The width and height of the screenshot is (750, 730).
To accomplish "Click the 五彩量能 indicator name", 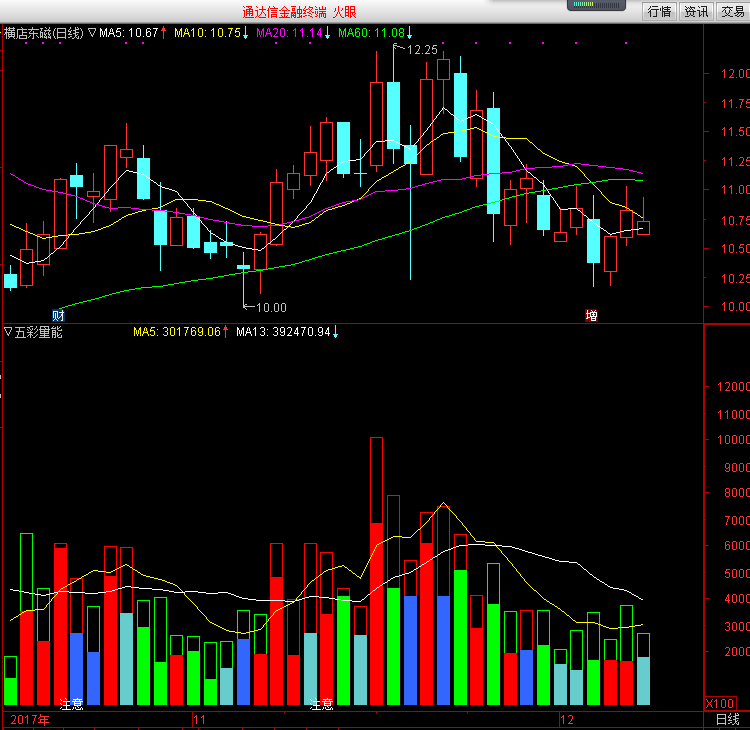I will (x=38, y=332).
